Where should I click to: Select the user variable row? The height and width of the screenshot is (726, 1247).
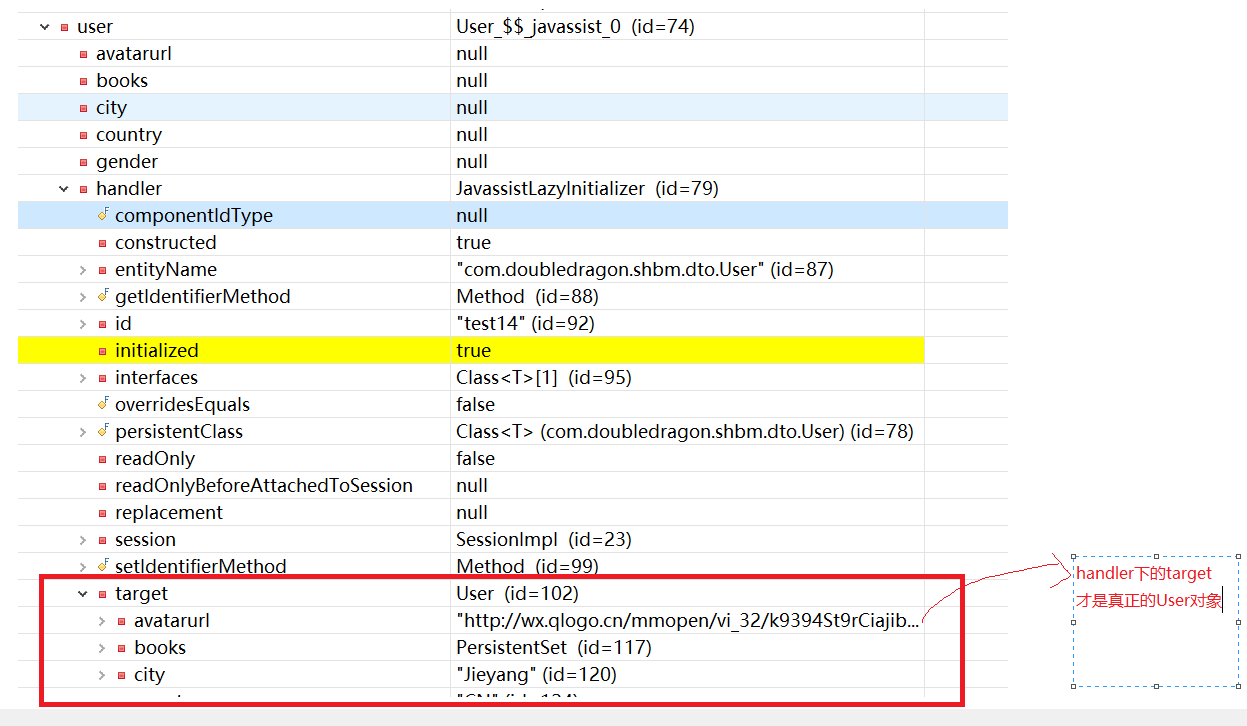(512, 27)
